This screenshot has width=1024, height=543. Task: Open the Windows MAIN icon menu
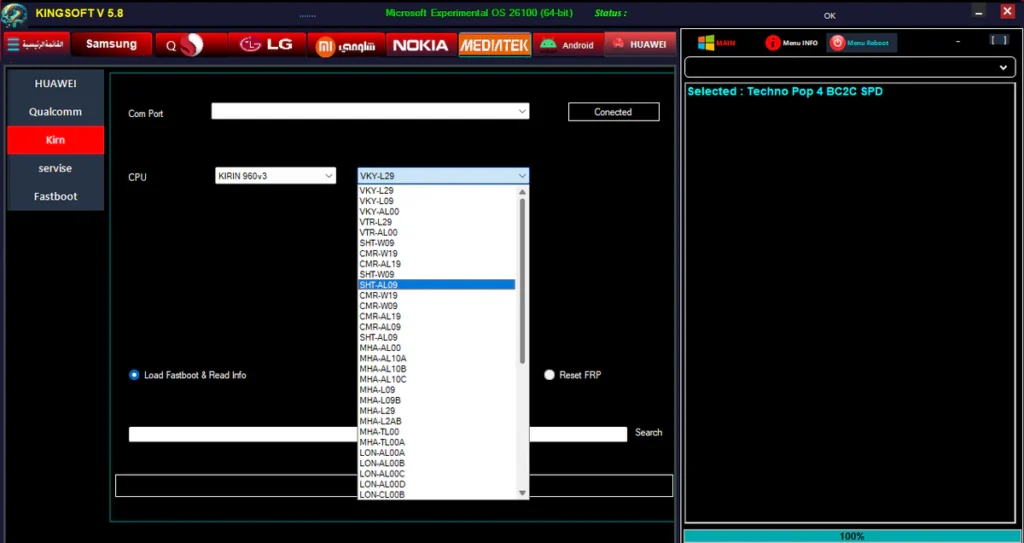click(716, 43)
